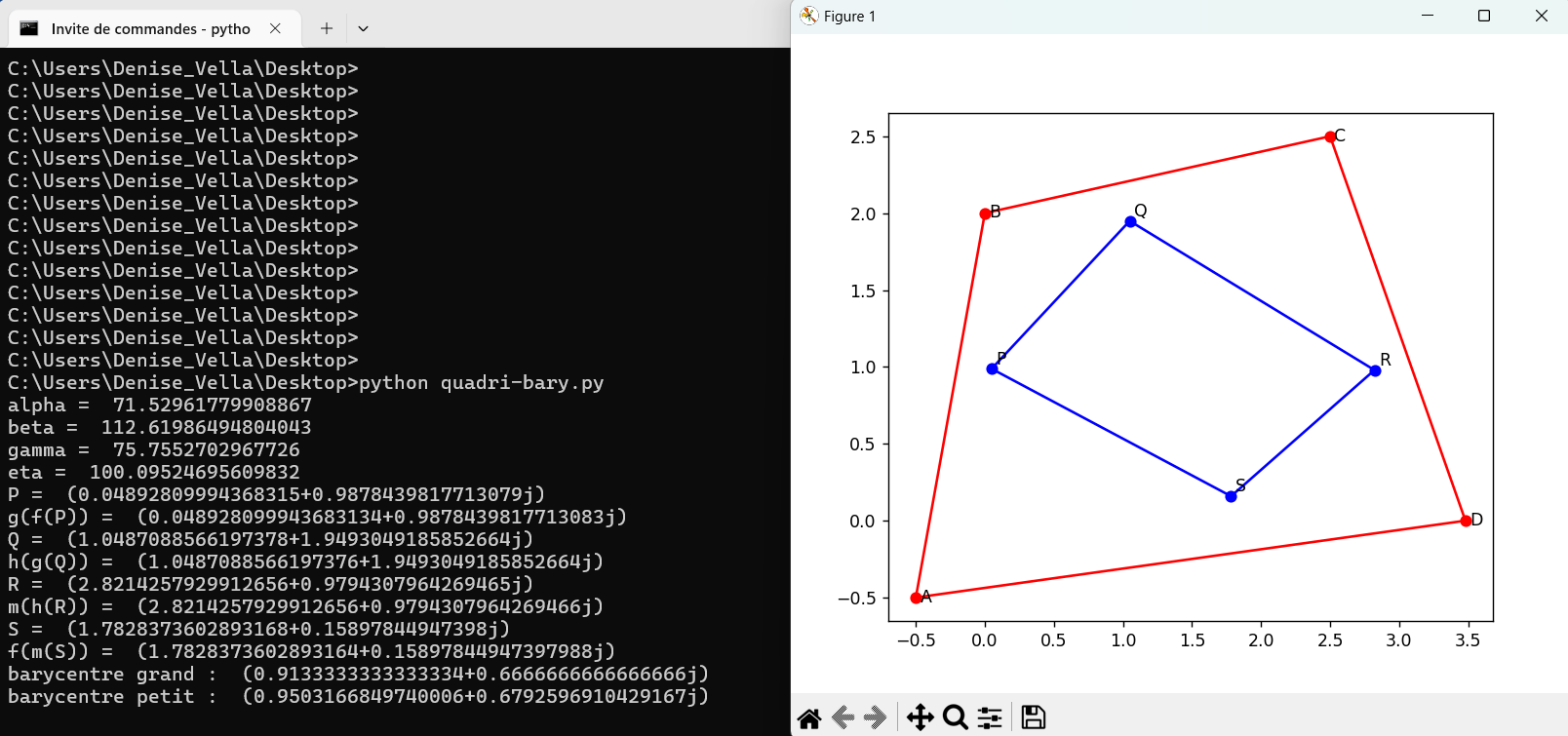
Task: Maximize the Figure 1 window
Action: pos(1484,16)
